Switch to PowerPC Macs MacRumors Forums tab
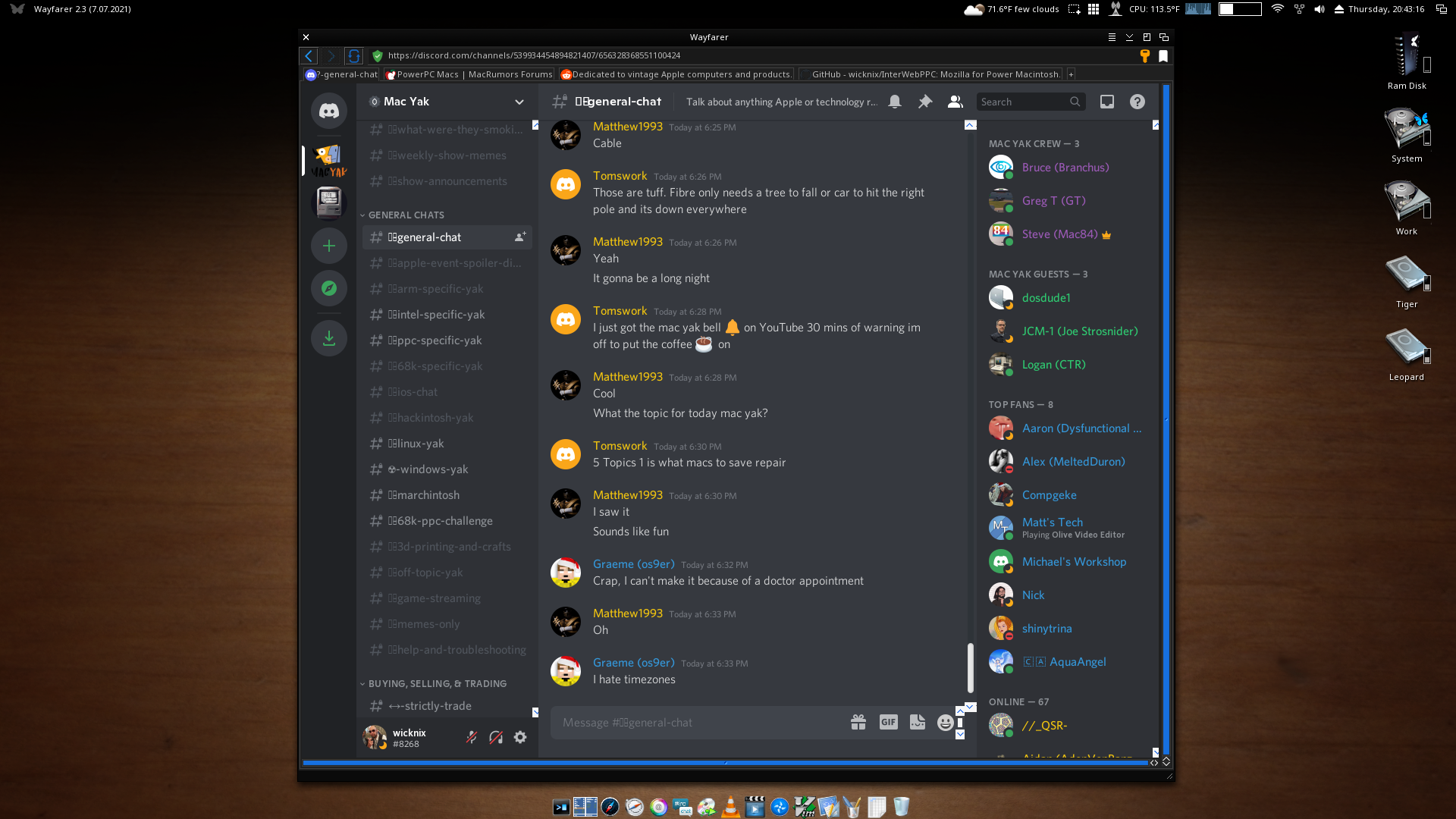 click(469, 74)
